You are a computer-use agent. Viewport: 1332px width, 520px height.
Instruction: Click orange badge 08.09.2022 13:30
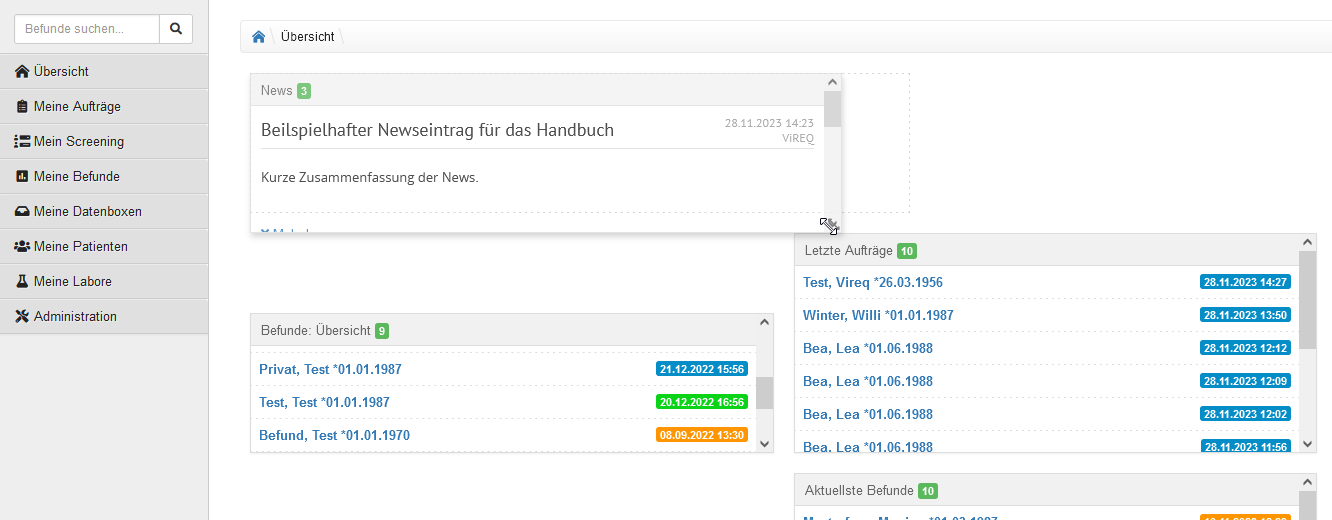point(702,435)
